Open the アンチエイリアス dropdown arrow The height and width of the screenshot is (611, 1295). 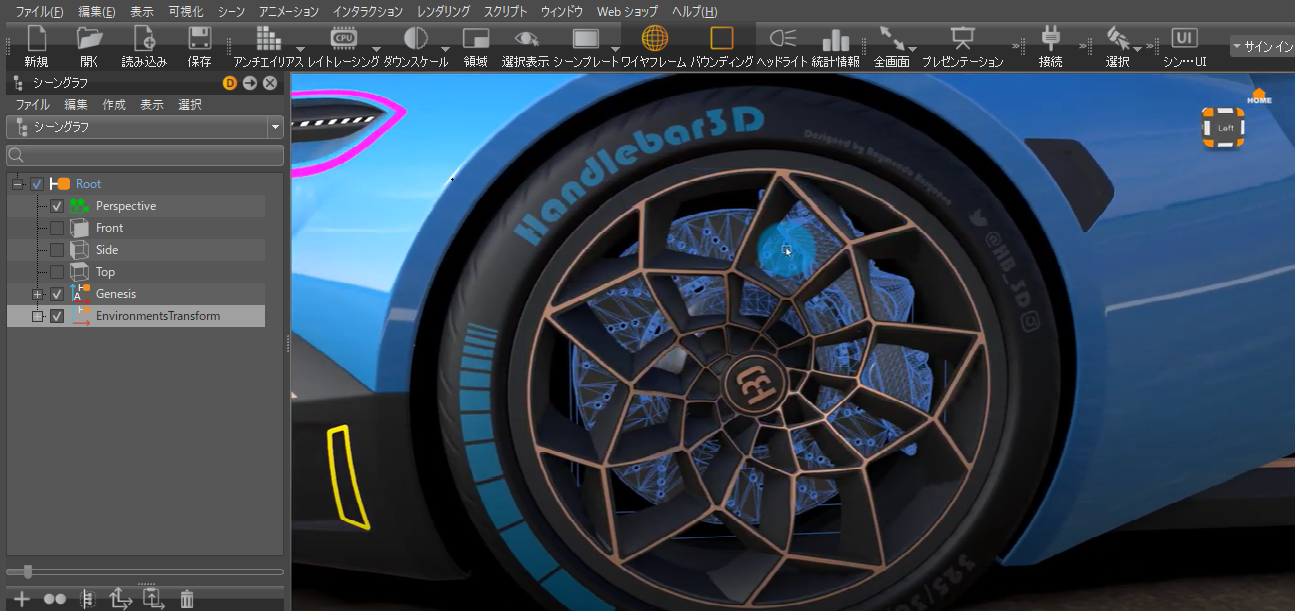coord(301,47)
